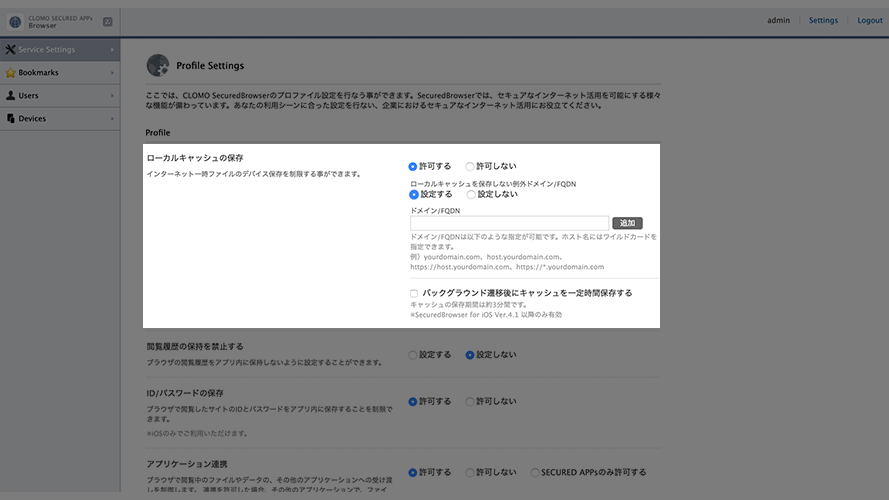Enable バックグラウンド遷移後にキャッシュを一定時間保存する checkbox

pos(414,293)
